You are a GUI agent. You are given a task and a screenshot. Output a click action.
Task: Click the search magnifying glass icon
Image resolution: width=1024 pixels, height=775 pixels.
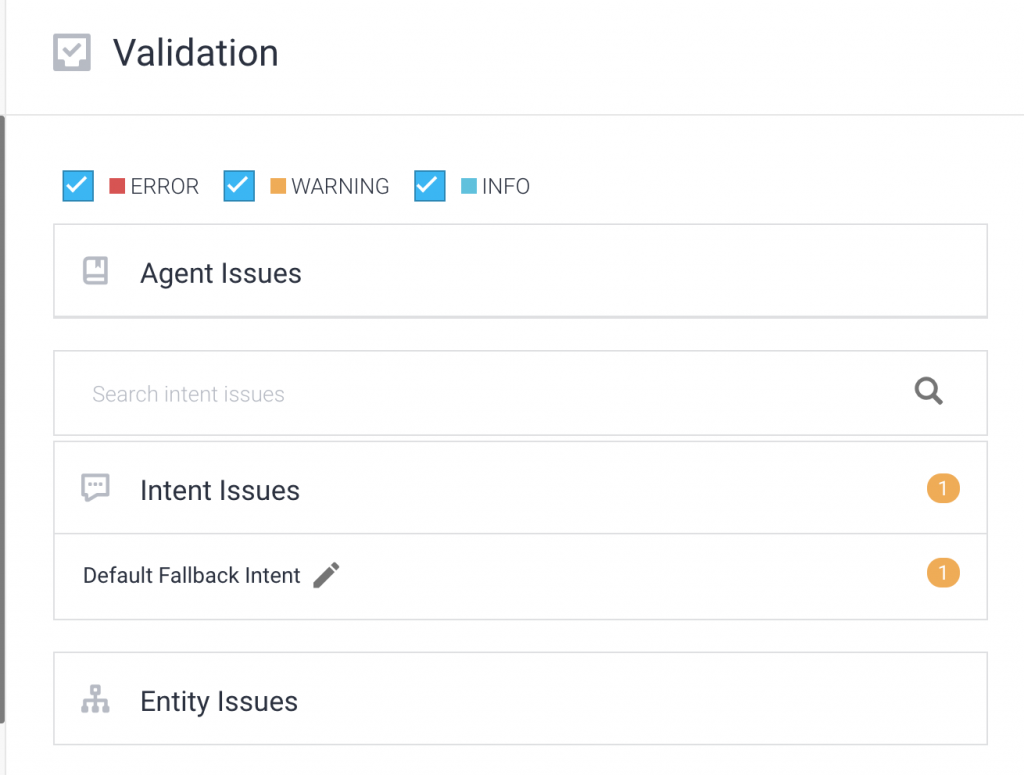pos(929,392)
